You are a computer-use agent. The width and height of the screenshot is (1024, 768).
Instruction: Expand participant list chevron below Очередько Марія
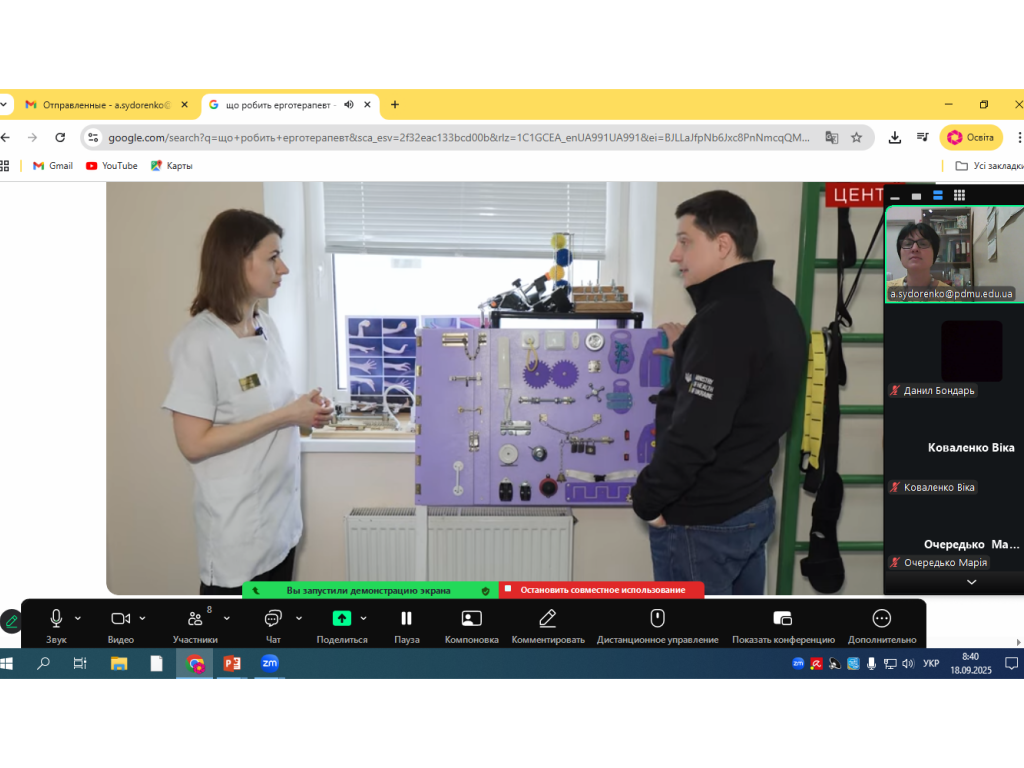pyautogui.click(x=970, y=582)
